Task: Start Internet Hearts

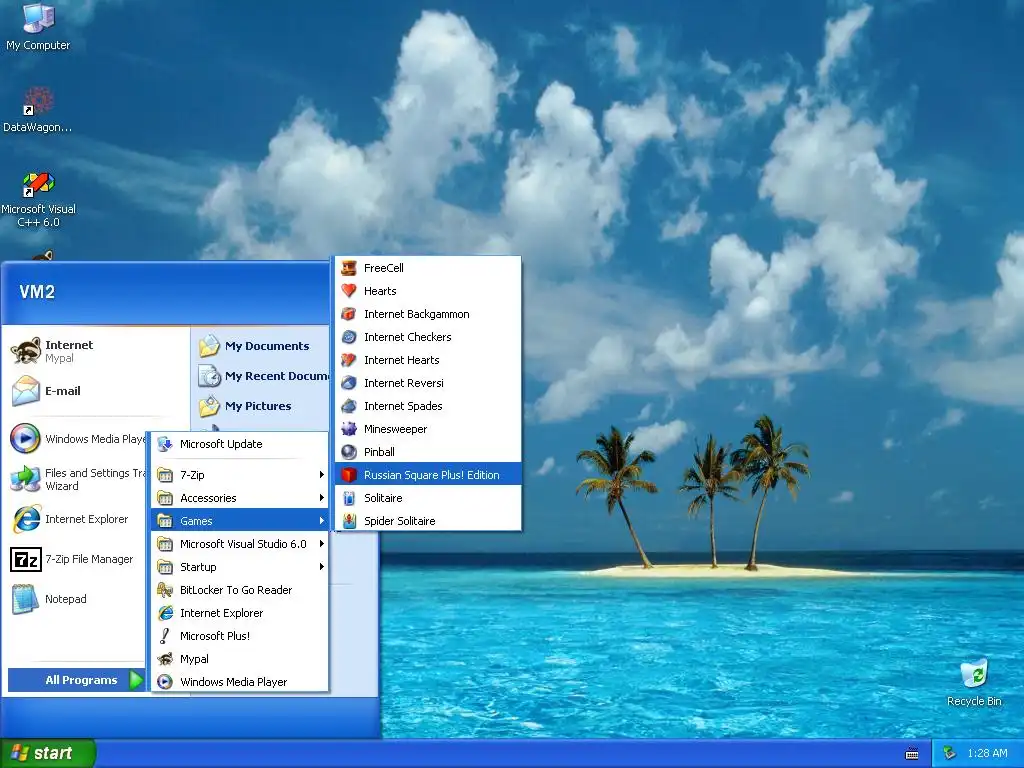Action: pos(428,360)
